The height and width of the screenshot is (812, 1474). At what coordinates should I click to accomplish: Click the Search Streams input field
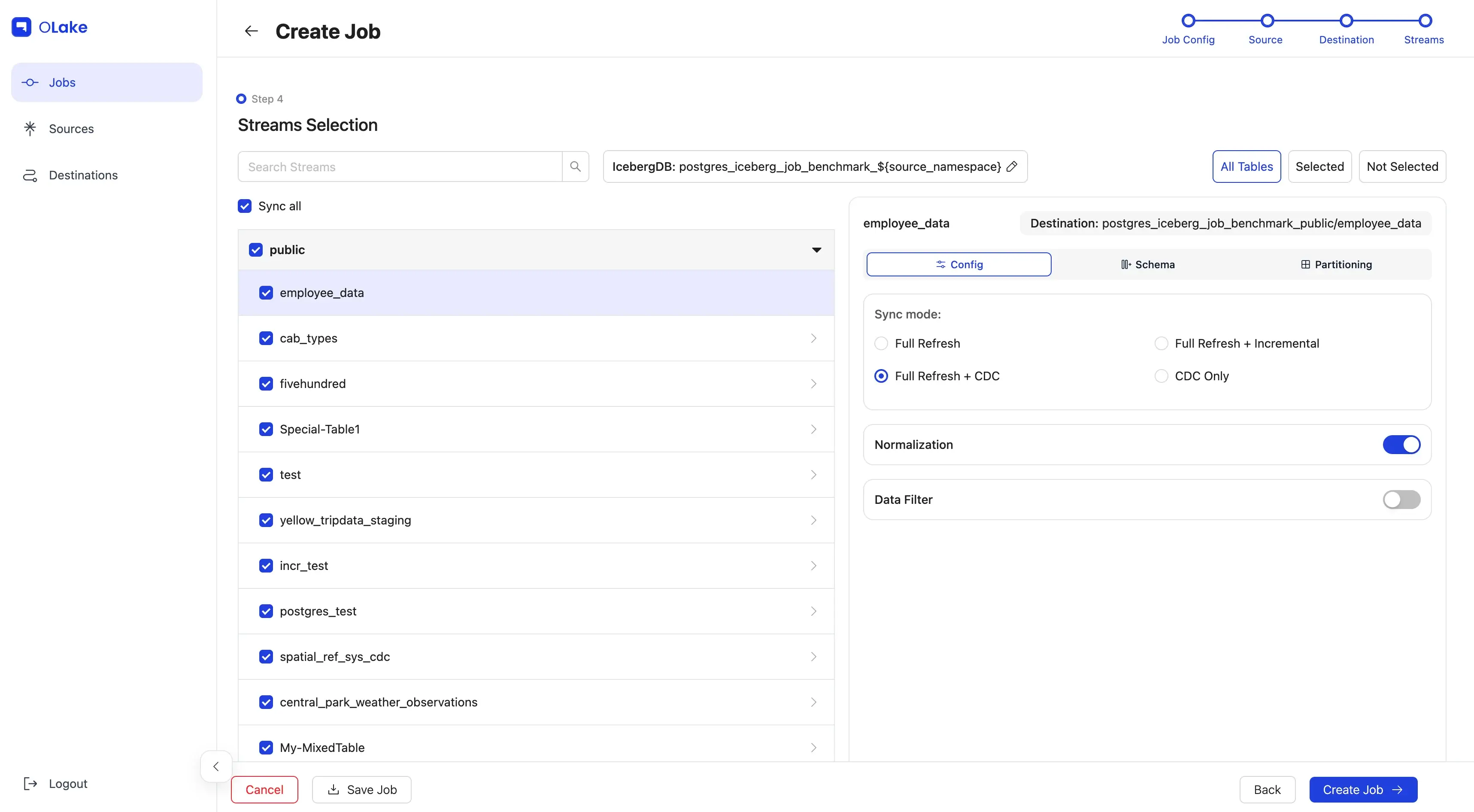click(x=399, y=167)
